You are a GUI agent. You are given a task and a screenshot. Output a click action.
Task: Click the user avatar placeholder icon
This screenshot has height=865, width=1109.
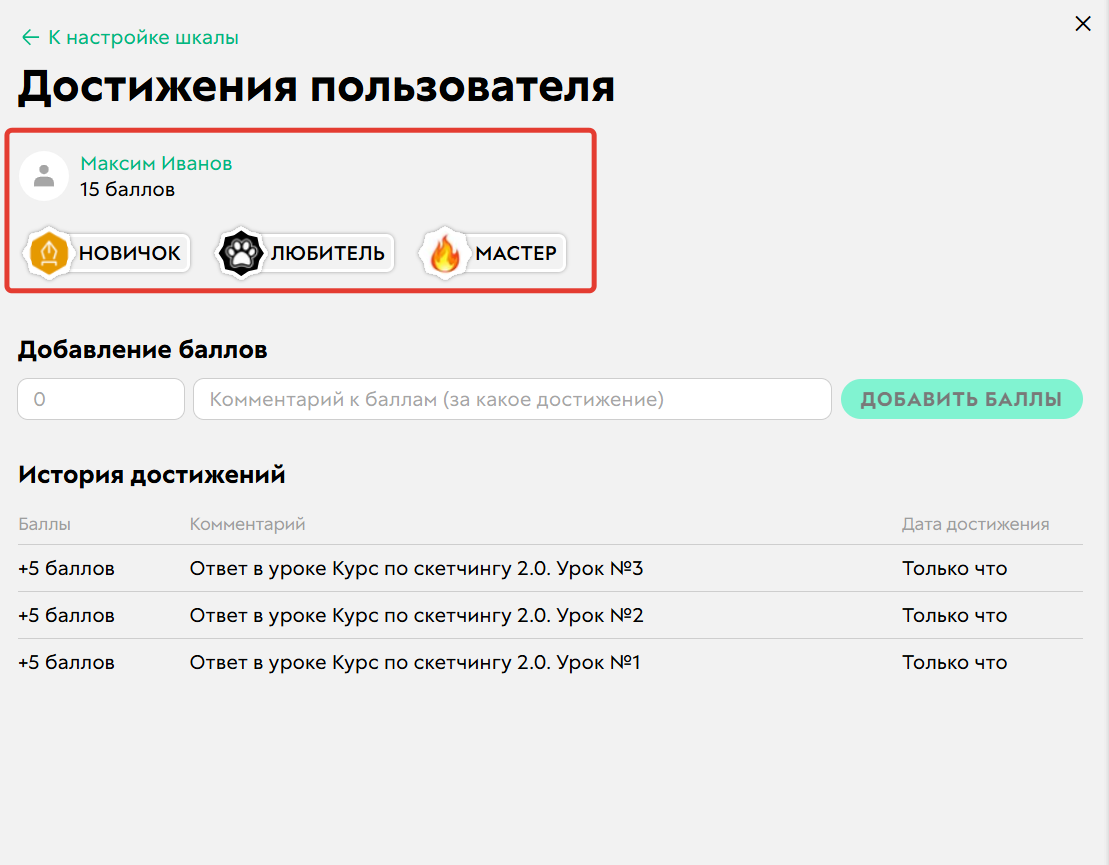pos(44,176)
